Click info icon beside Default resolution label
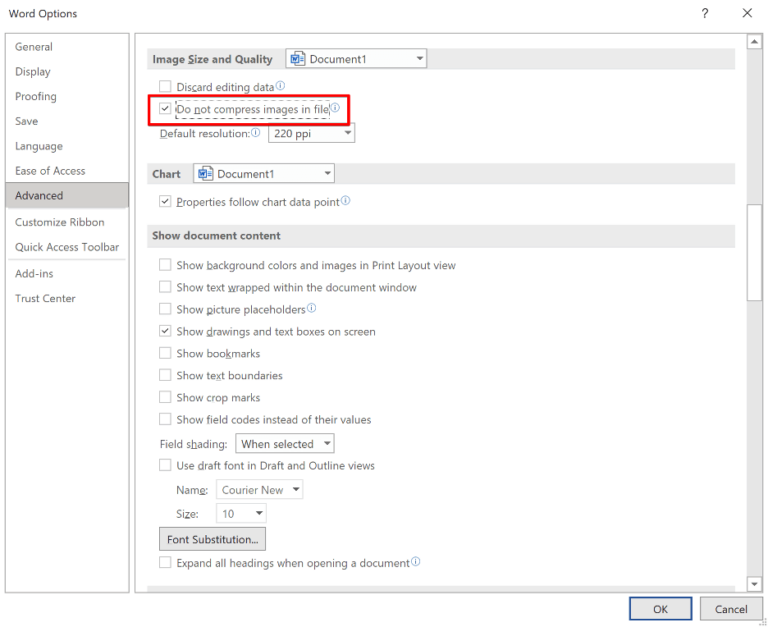Screen dimensions: 768x627 click(x=256, y=132)
